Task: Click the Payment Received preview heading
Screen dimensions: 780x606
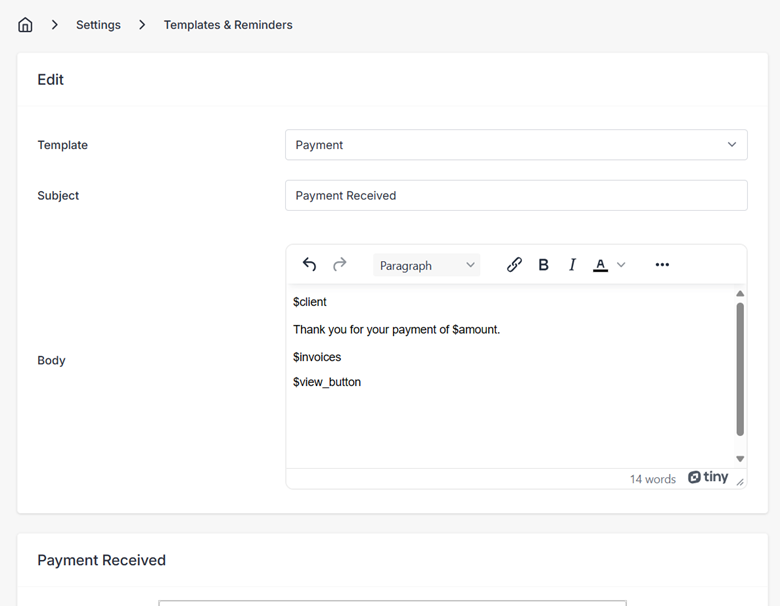Action: pos(101,560)
